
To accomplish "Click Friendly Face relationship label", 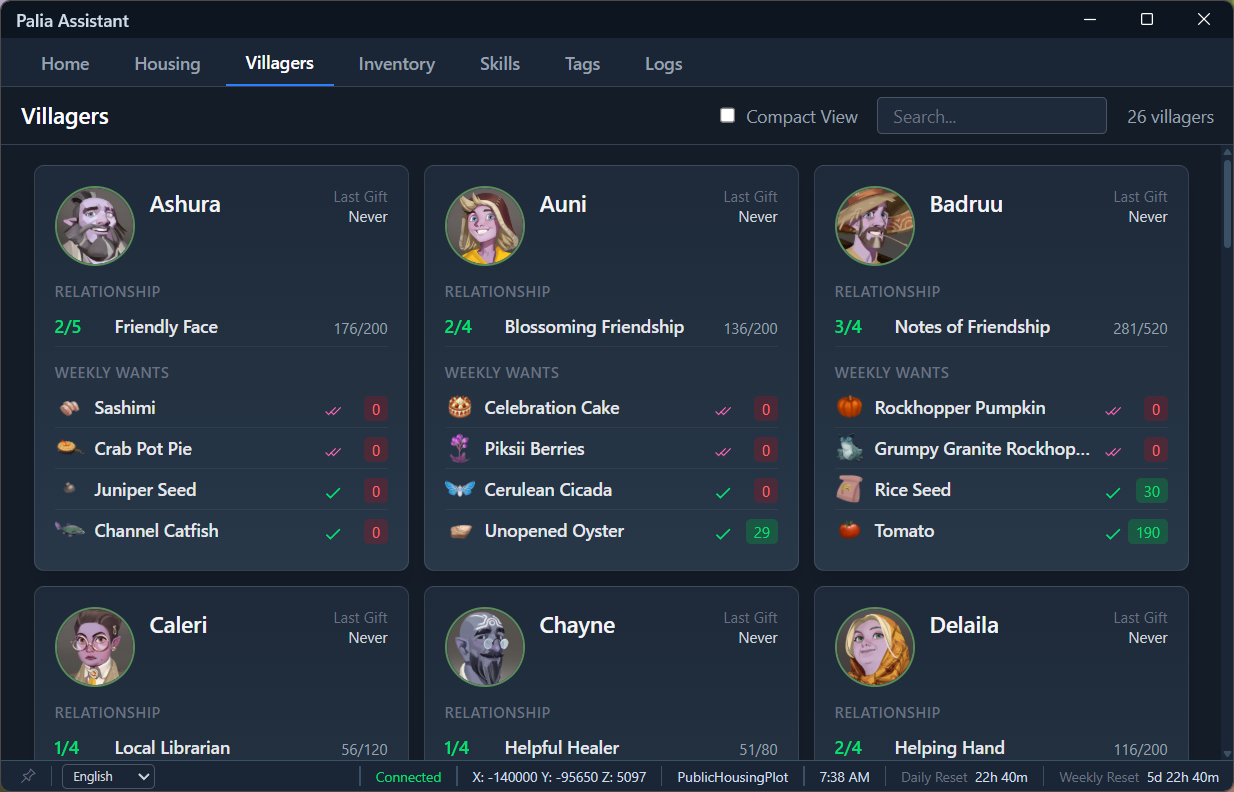I will (166, 327).
